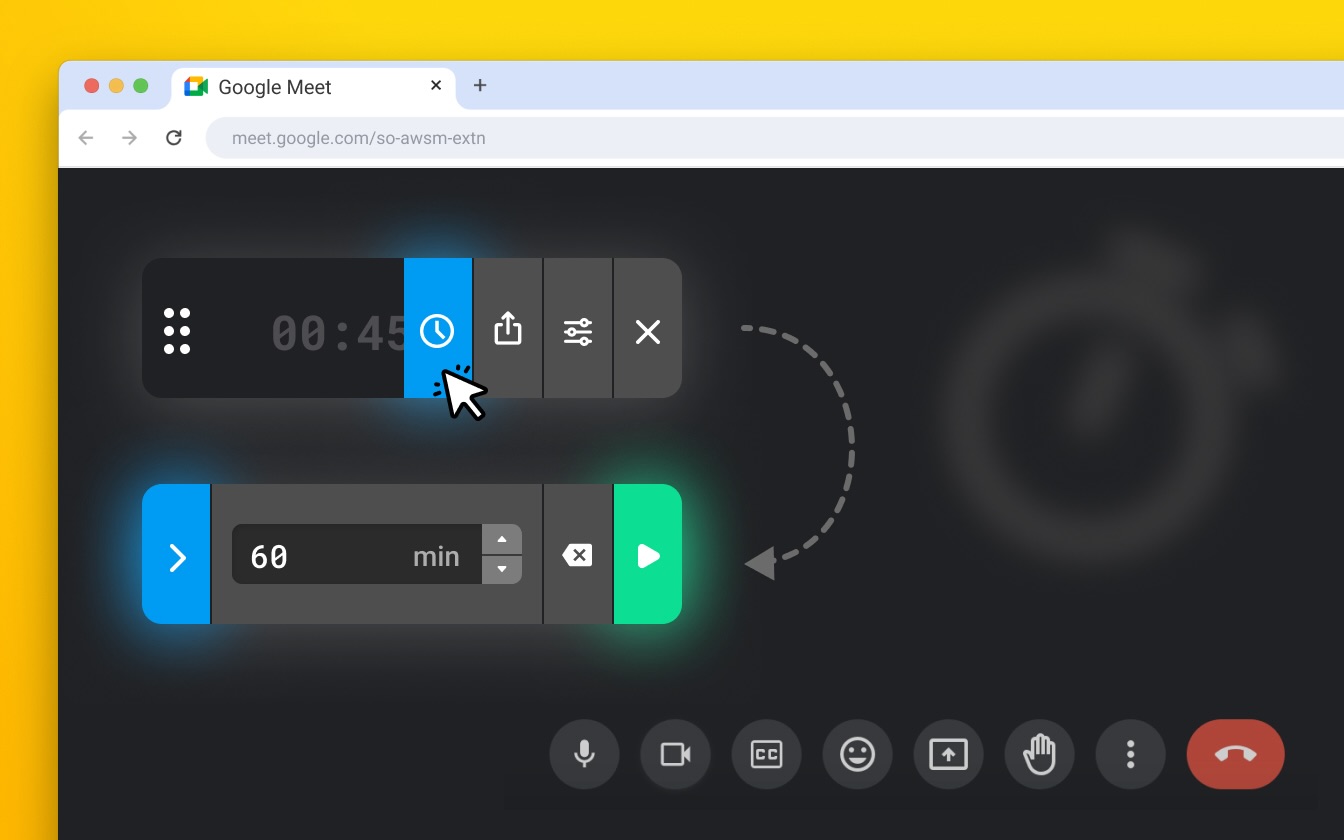
Task: Select the Google Meet browser tab
Action: (275, 87)
